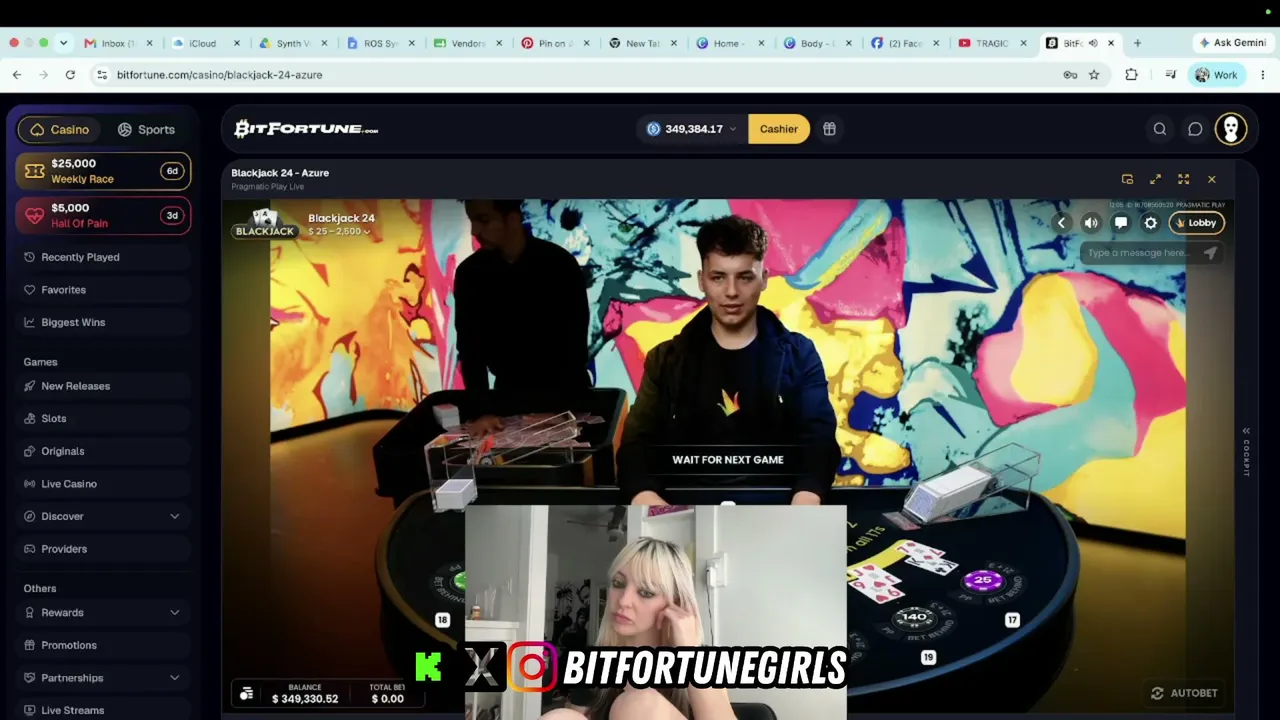Viewport: 1280px width, 720px height.
Task: Open the Originals category
Action: pyautogui.click(x=104, y=451)
